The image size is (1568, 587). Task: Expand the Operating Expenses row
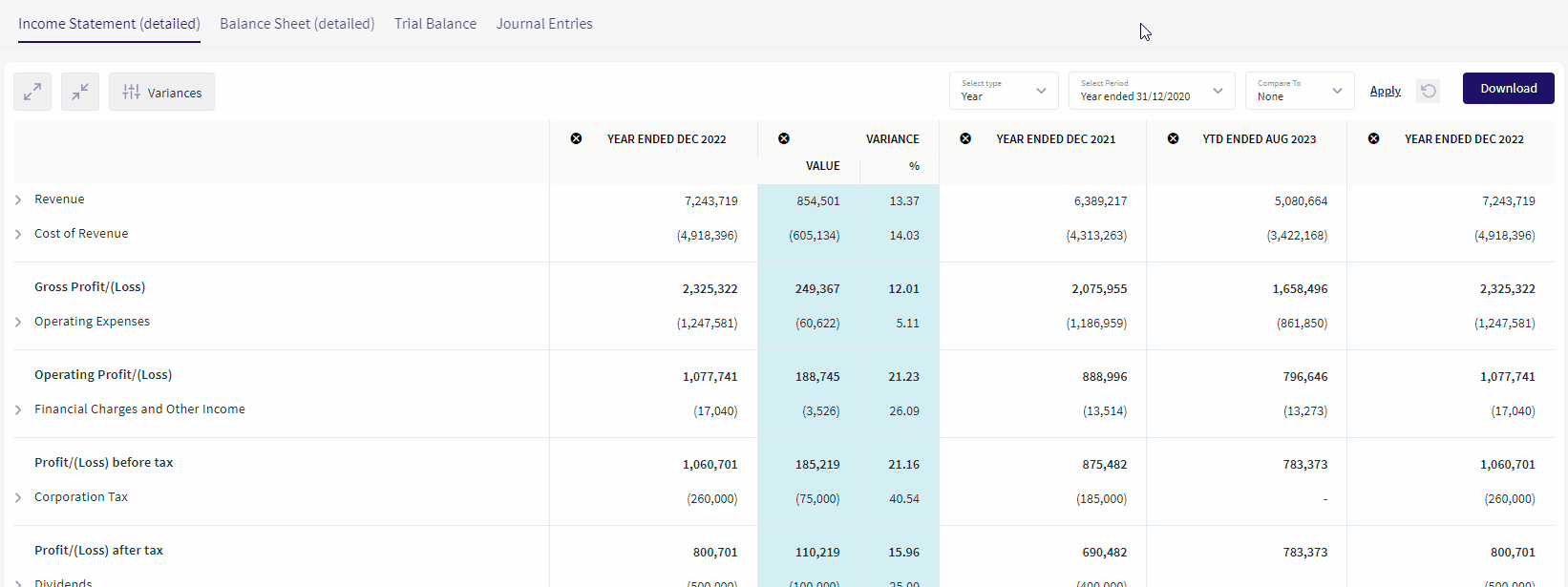tap(18, 322)
